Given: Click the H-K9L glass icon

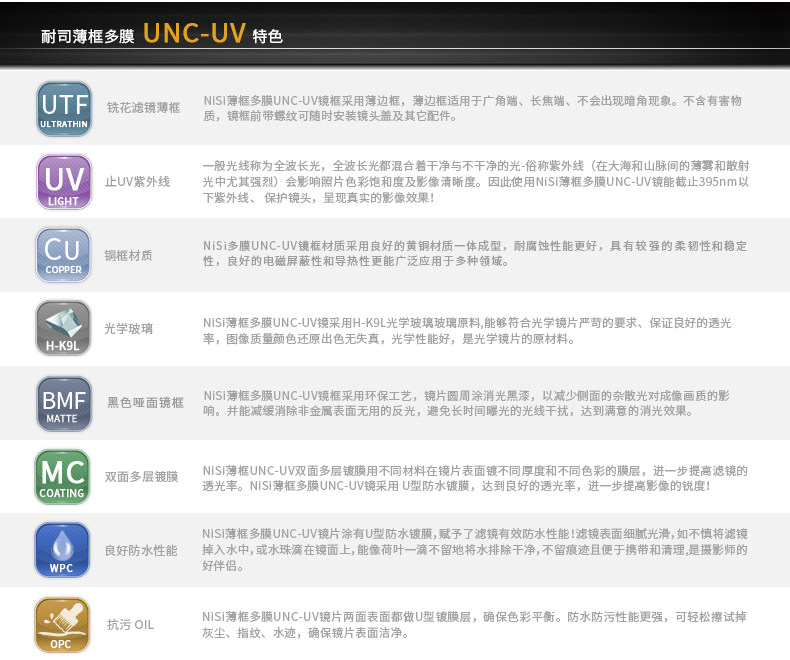Looking at the screenshot, I should click(x=63, y=328).
